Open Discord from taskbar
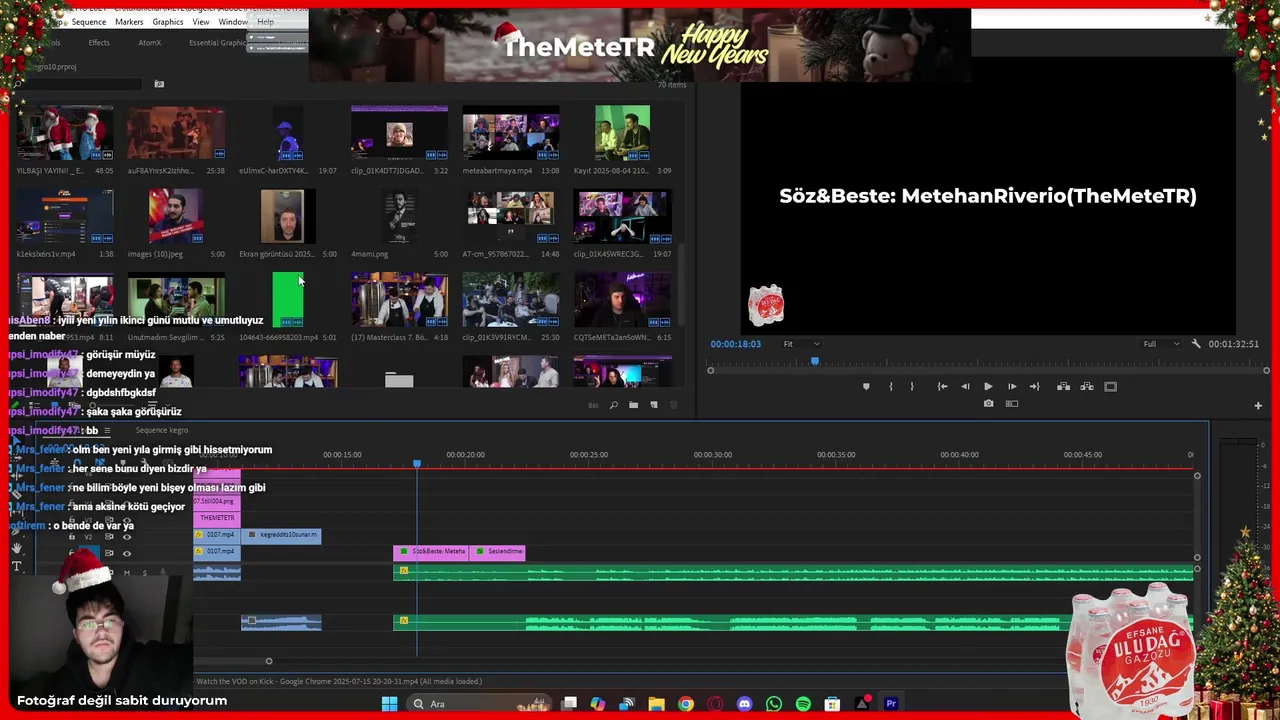1280x720 pixels. point(744,704)
